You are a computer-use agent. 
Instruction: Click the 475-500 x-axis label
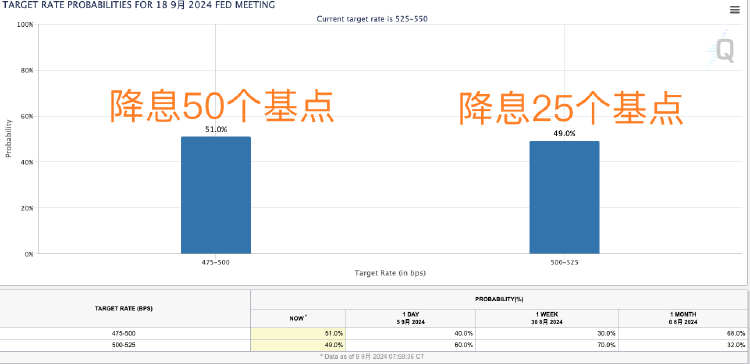[216, 263]
